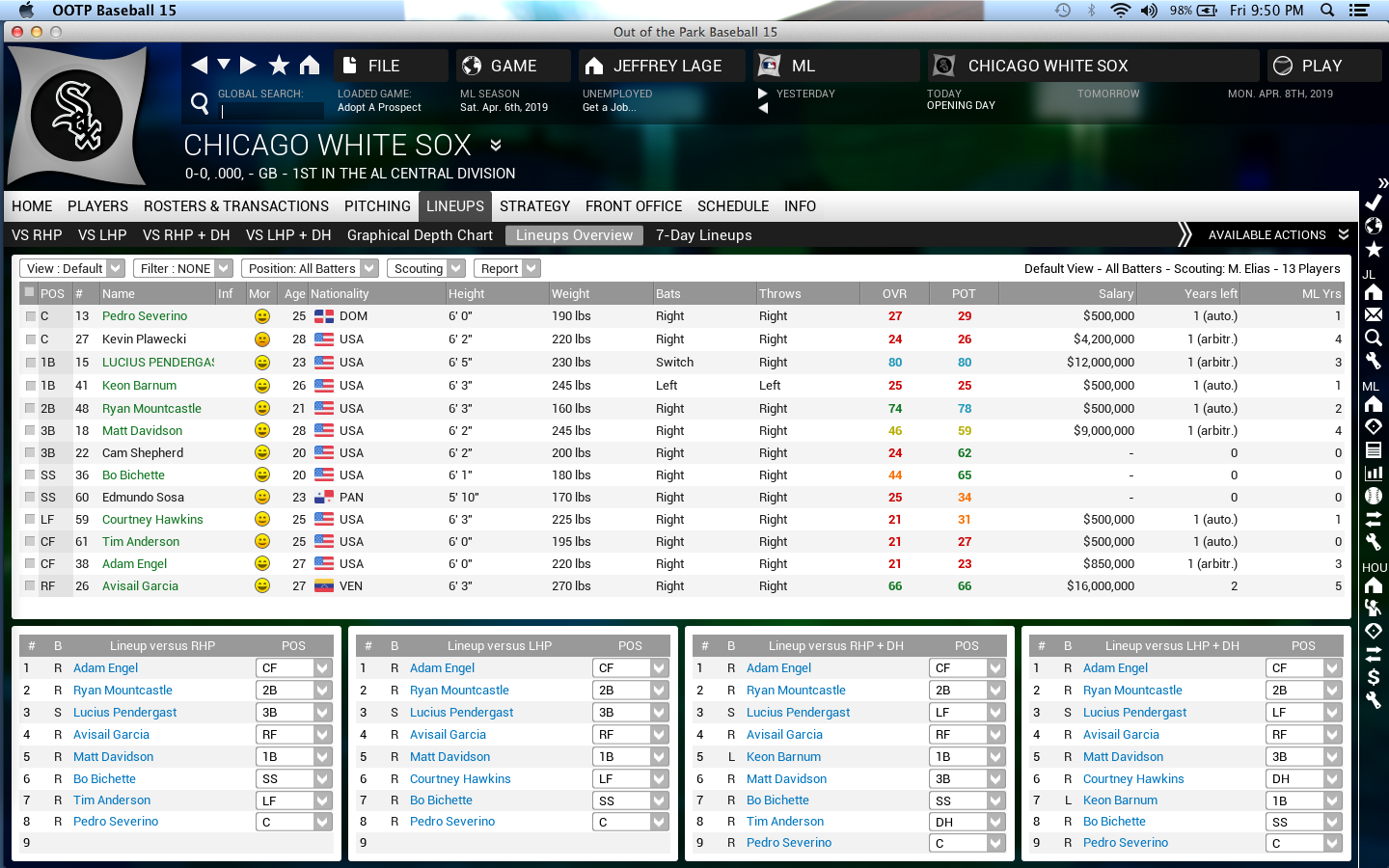
Task: Open the JEFFREY LAGE manager menu
Action: click(662, 66)
